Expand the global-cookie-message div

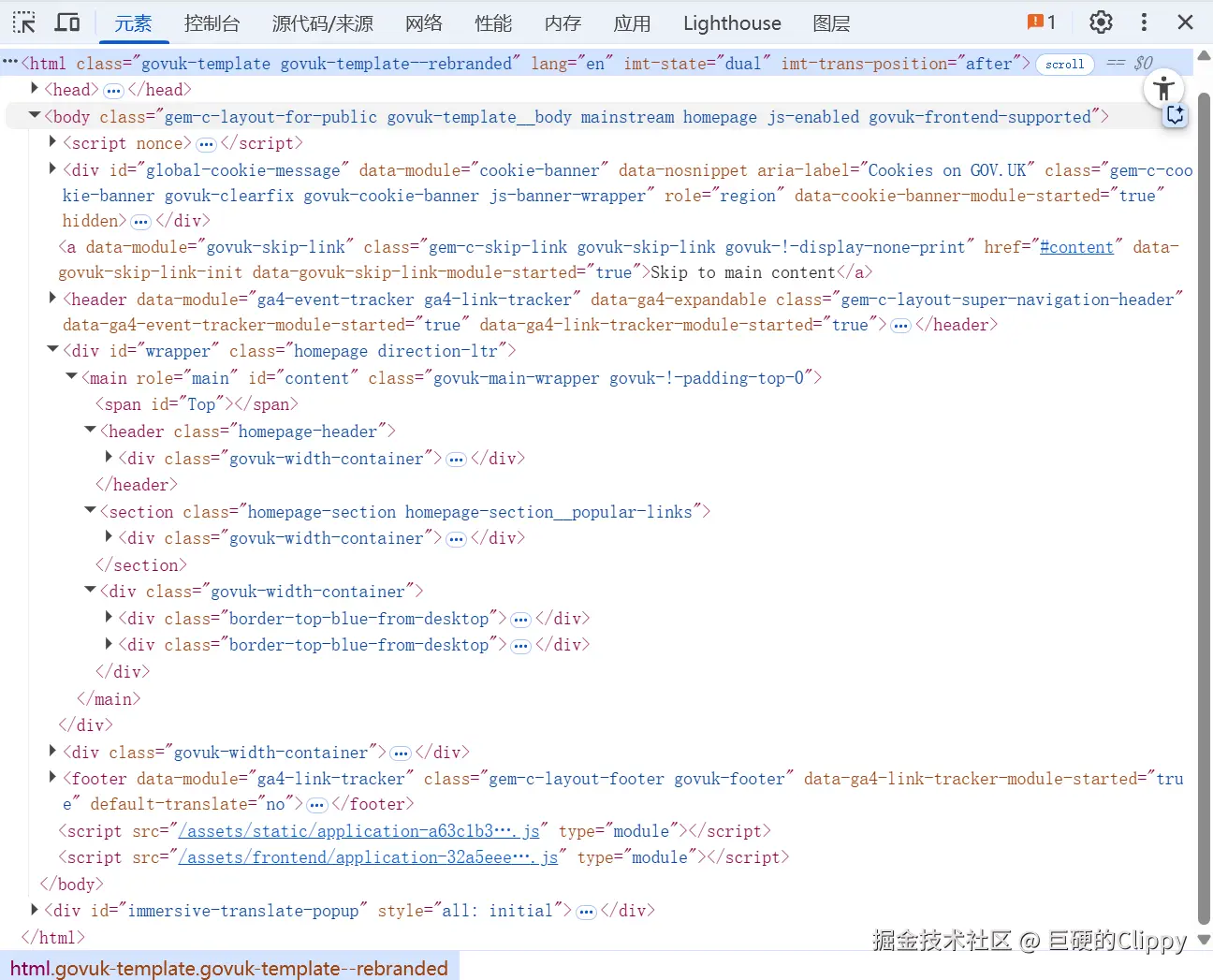[x=52, y=169]
